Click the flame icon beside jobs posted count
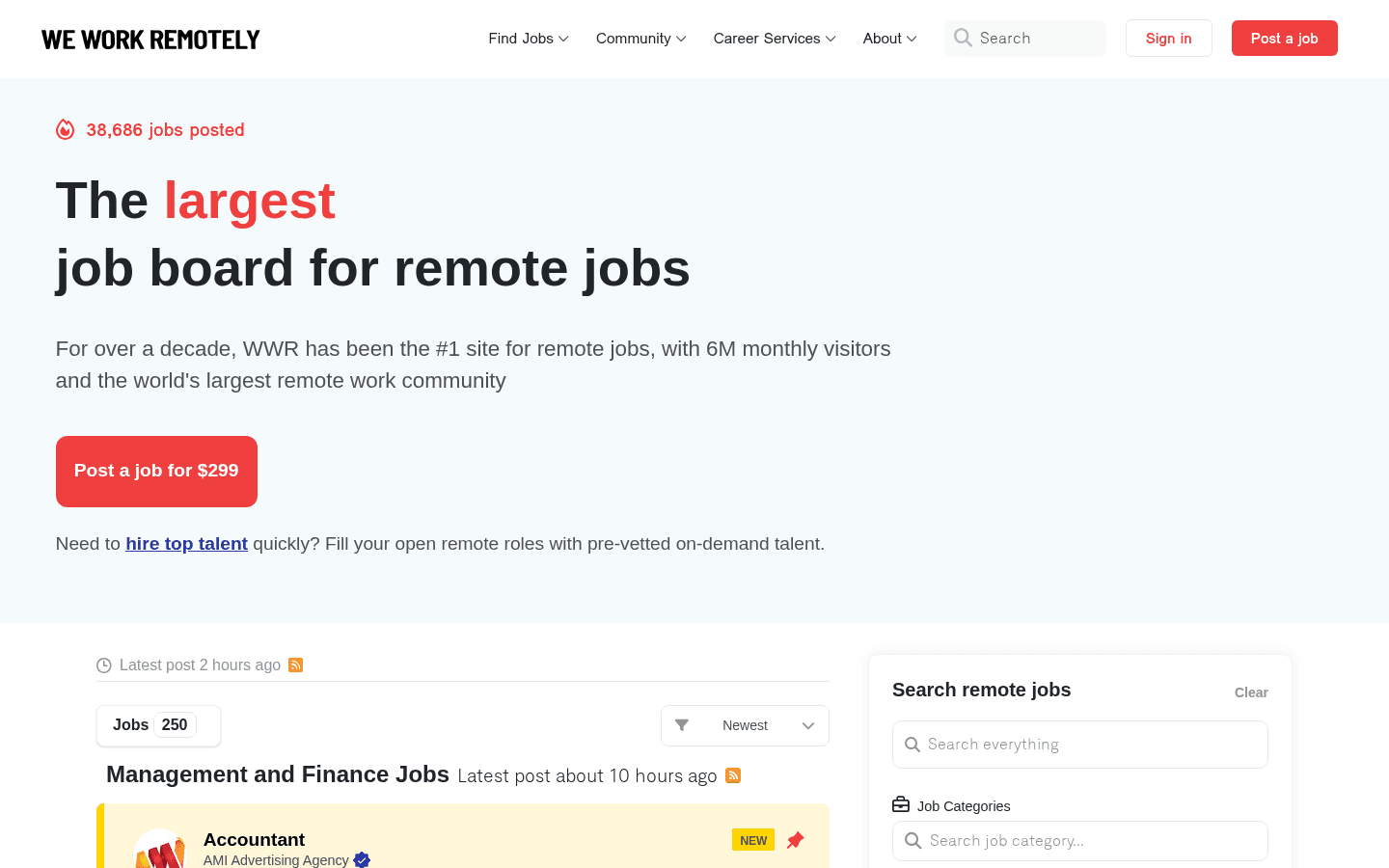The width and height of the screenshot is (1389, 868). [x=65, y=129]
